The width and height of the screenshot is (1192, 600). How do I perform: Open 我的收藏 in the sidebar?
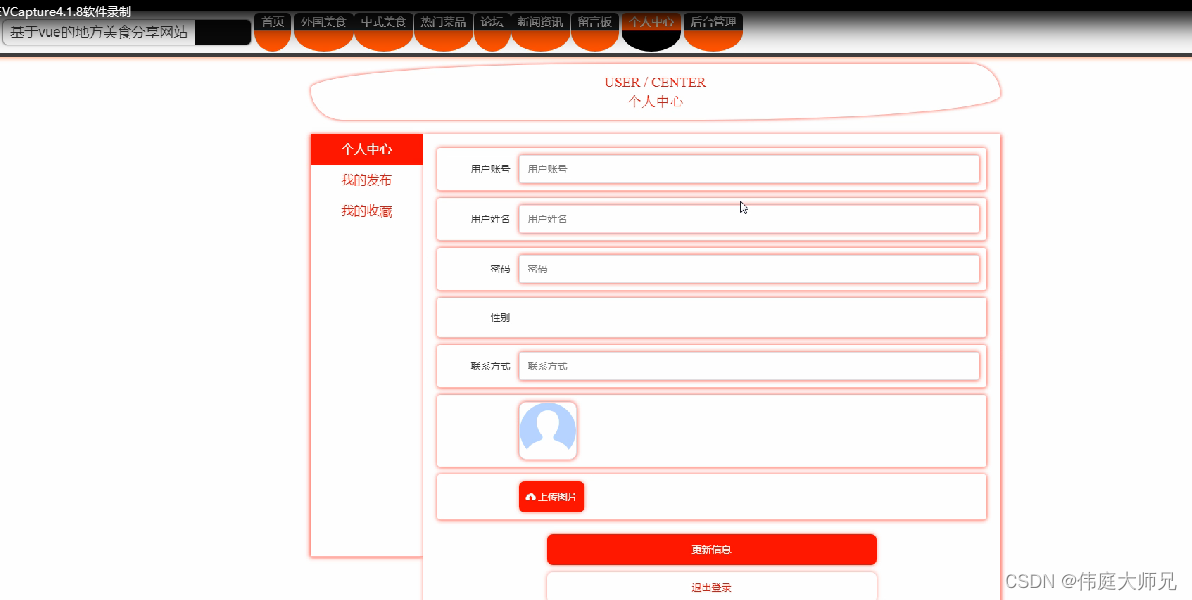(366, 211)
